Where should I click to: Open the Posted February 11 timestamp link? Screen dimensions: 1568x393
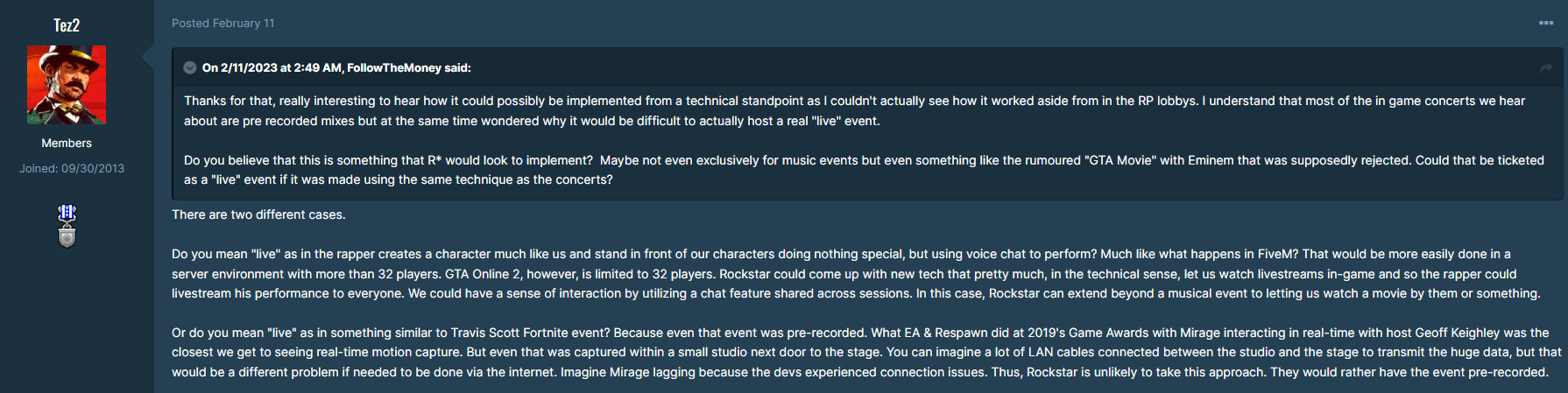222,24
